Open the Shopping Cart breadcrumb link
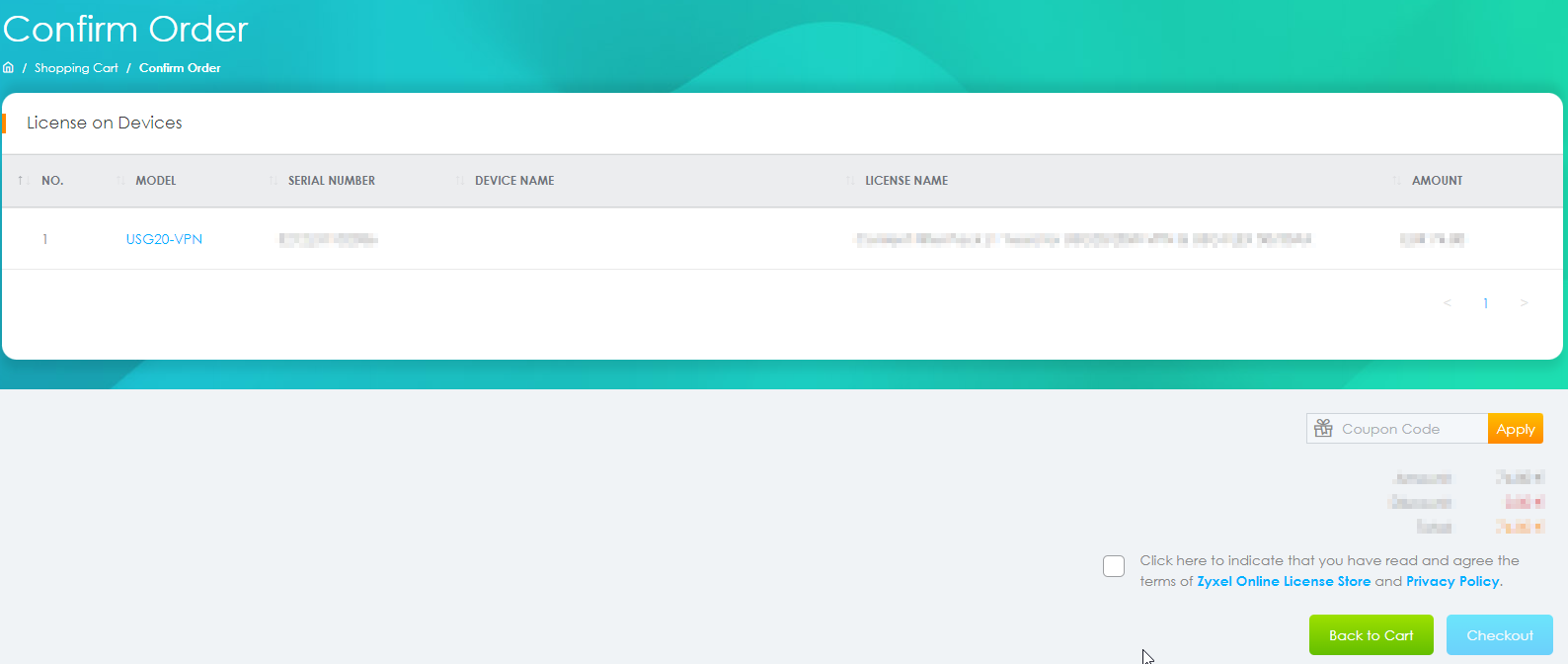 pos(76,68)
